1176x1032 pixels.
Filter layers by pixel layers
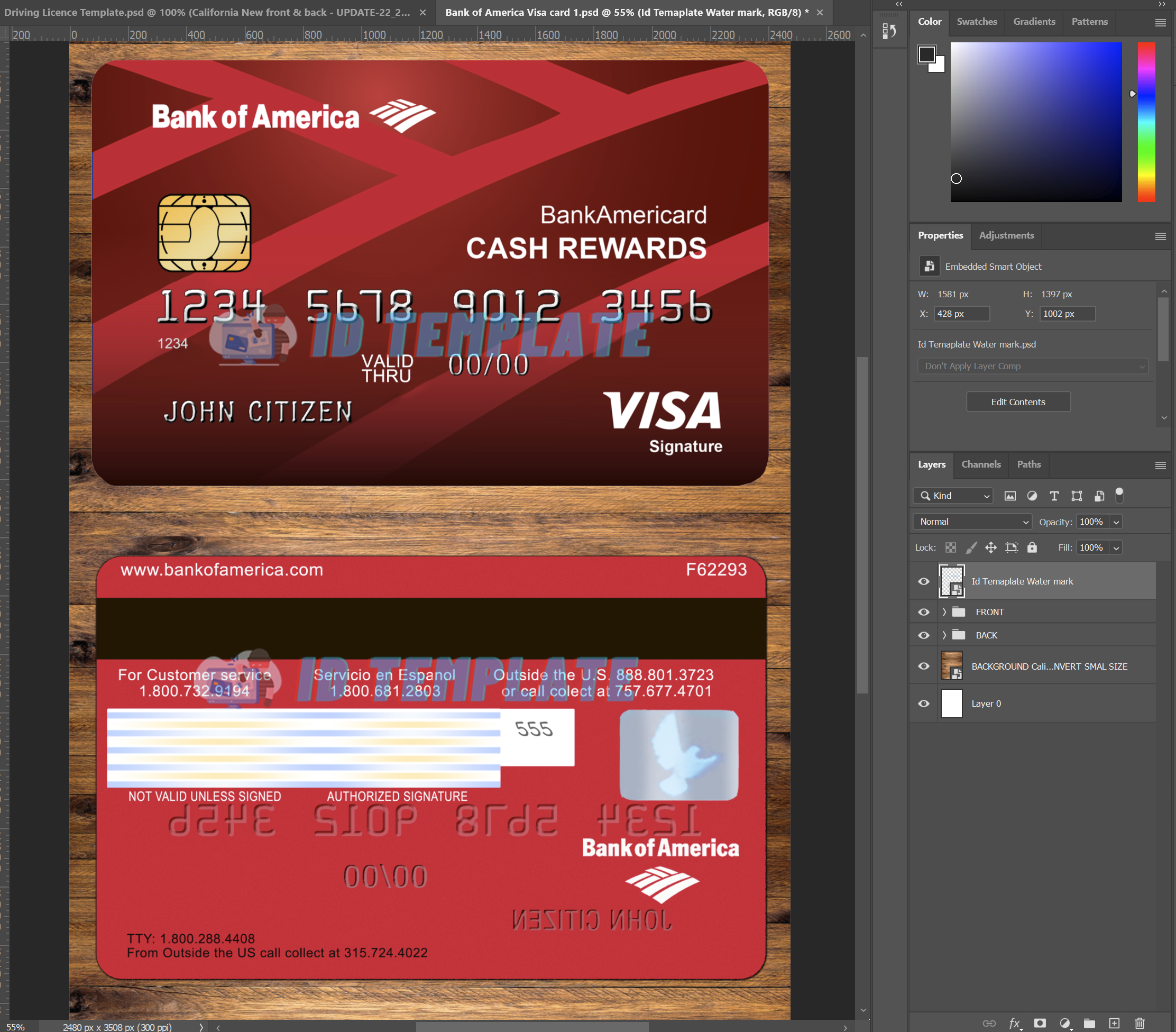point(1010,496)
